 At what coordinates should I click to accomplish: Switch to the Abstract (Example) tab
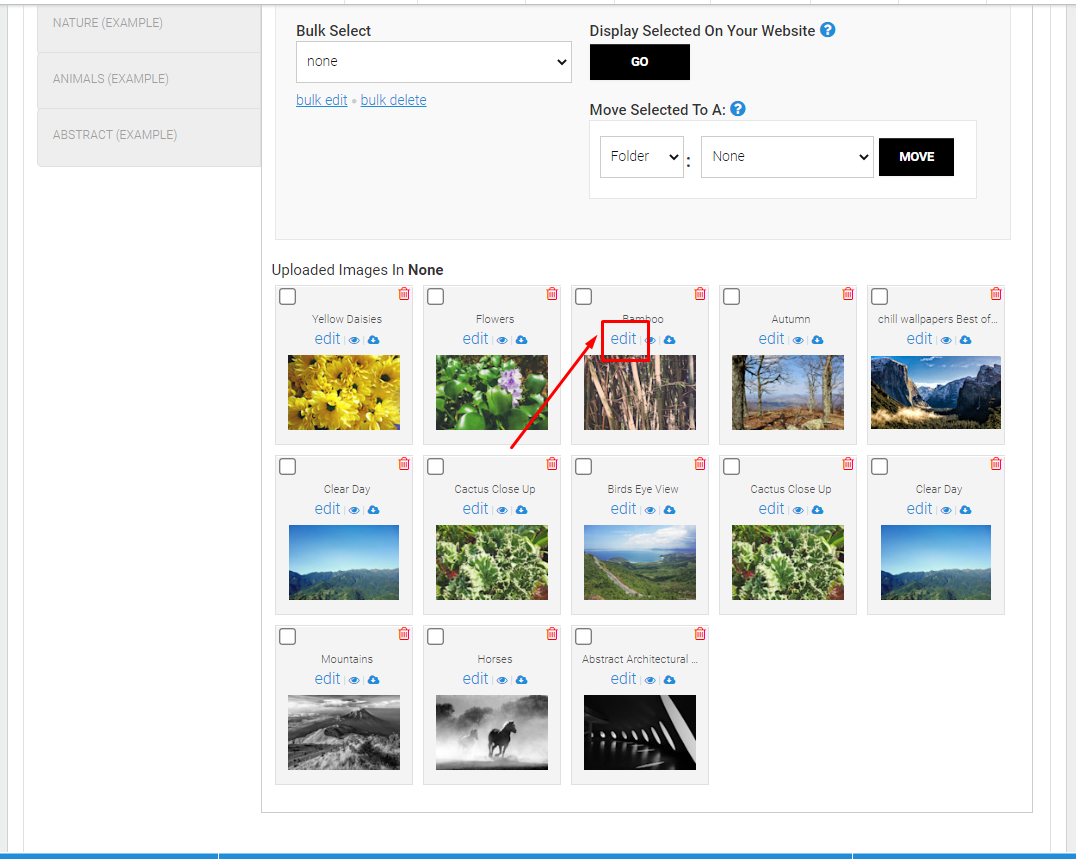pos(149,135)
